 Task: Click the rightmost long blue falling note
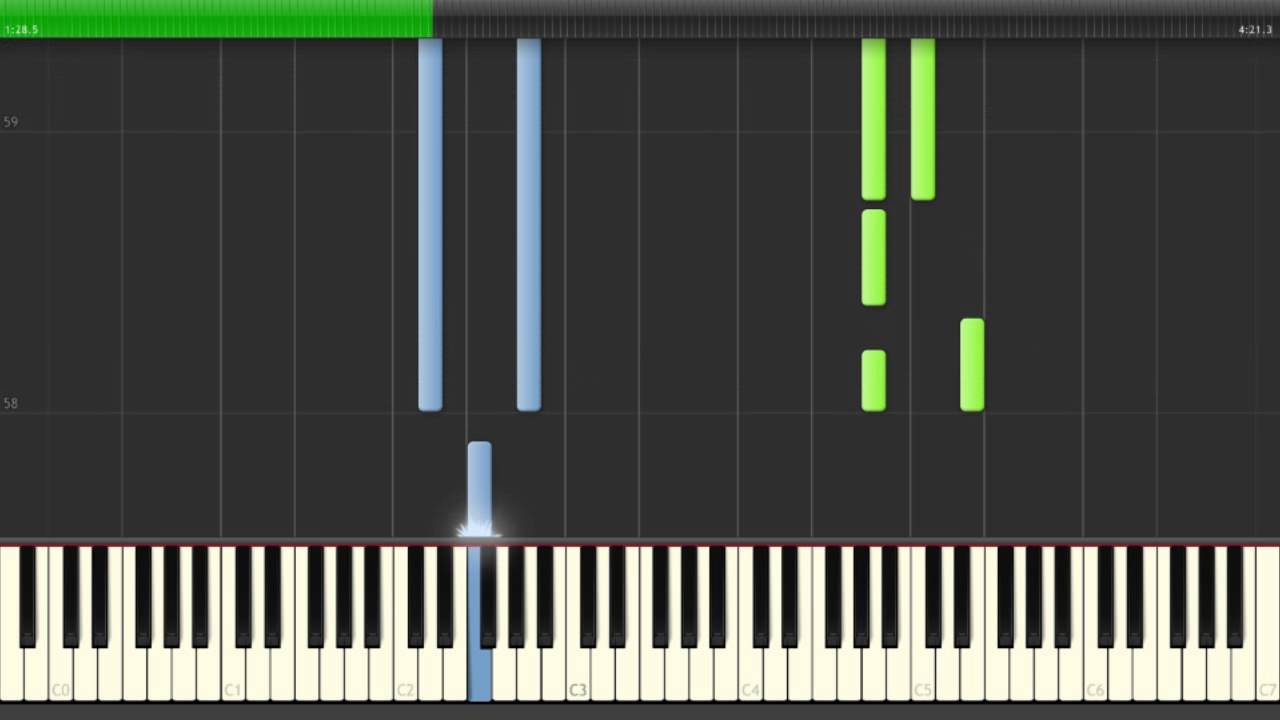pyautogui.click(x=529, y=225)
